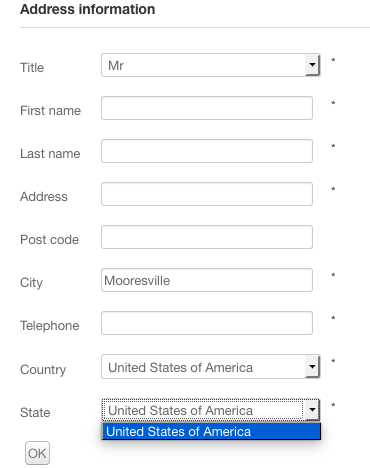Open the Country dropdown list
370x468 pixels.
pyautogui.click(x=211, y=367)
